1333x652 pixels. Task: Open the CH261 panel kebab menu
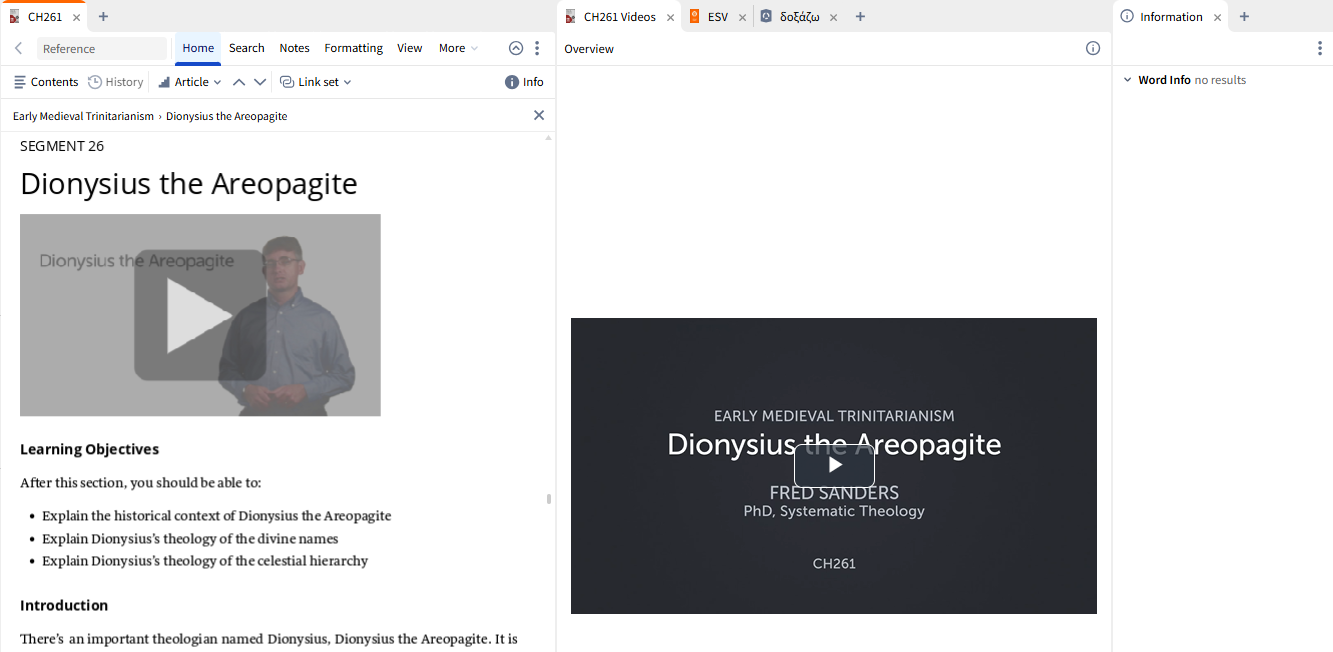(537, 48)
